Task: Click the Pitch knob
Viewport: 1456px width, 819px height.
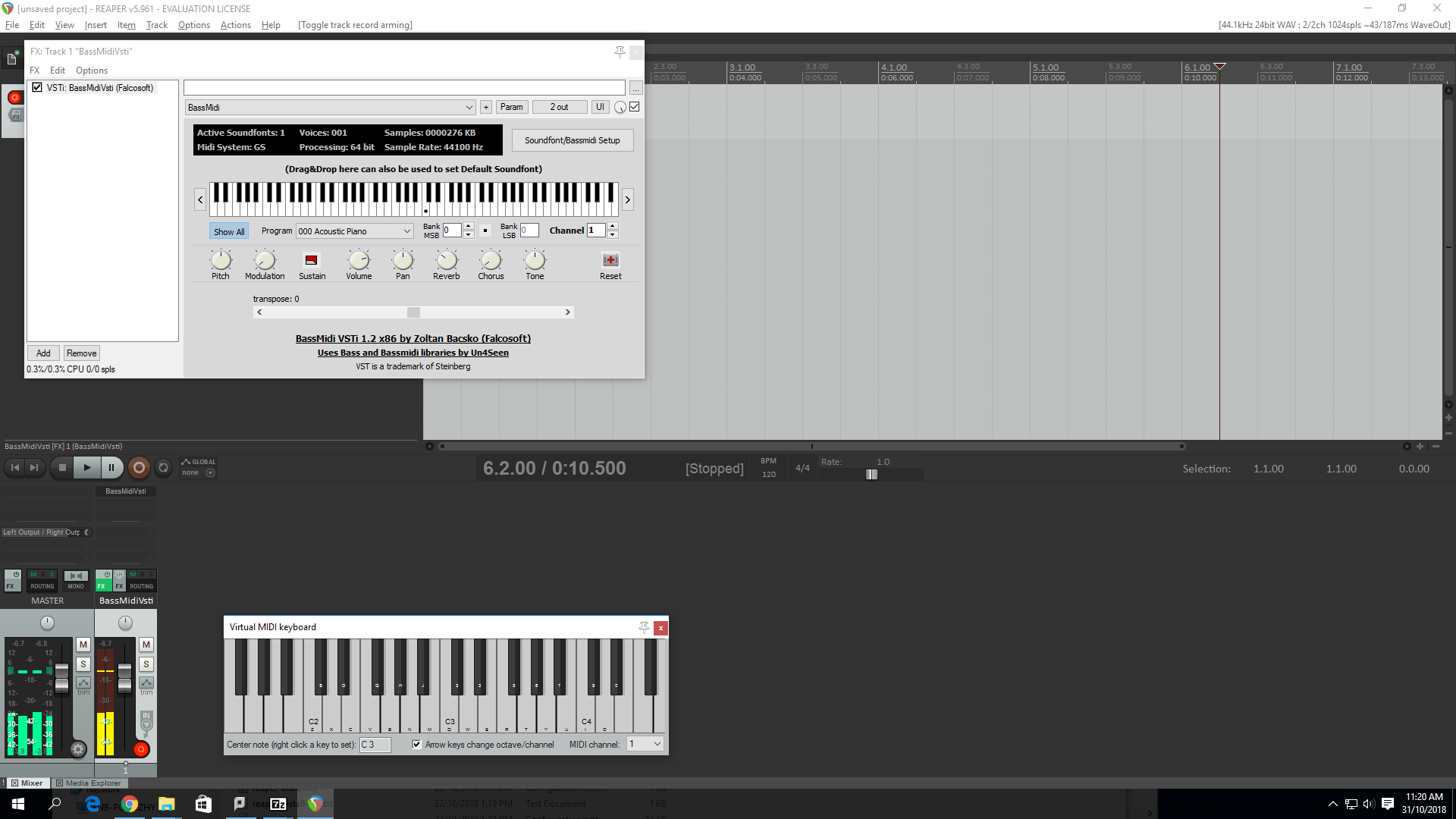Action: coord(221,260)
